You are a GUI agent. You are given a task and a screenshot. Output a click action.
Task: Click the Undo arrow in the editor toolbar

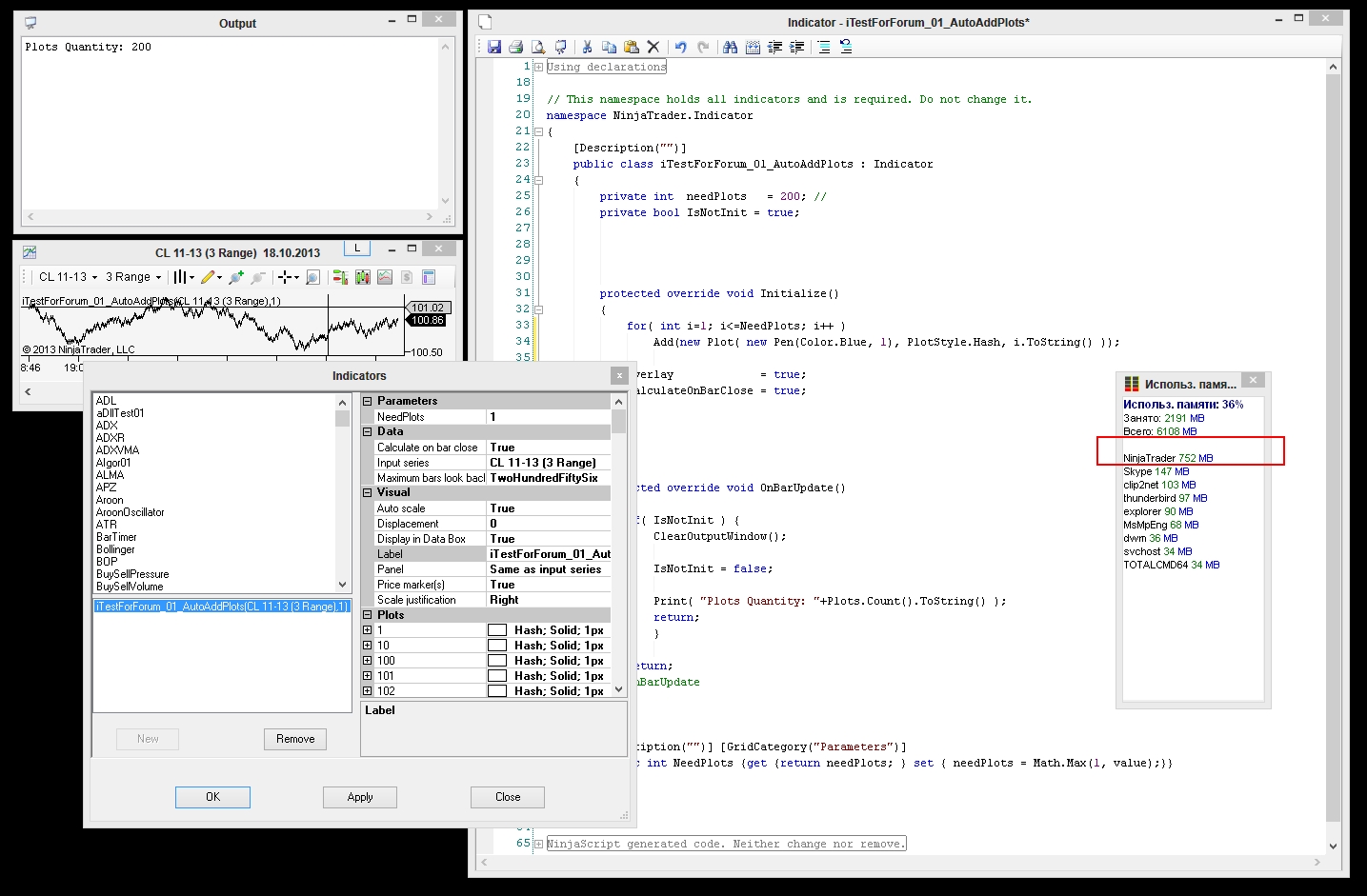click(680, 47)
